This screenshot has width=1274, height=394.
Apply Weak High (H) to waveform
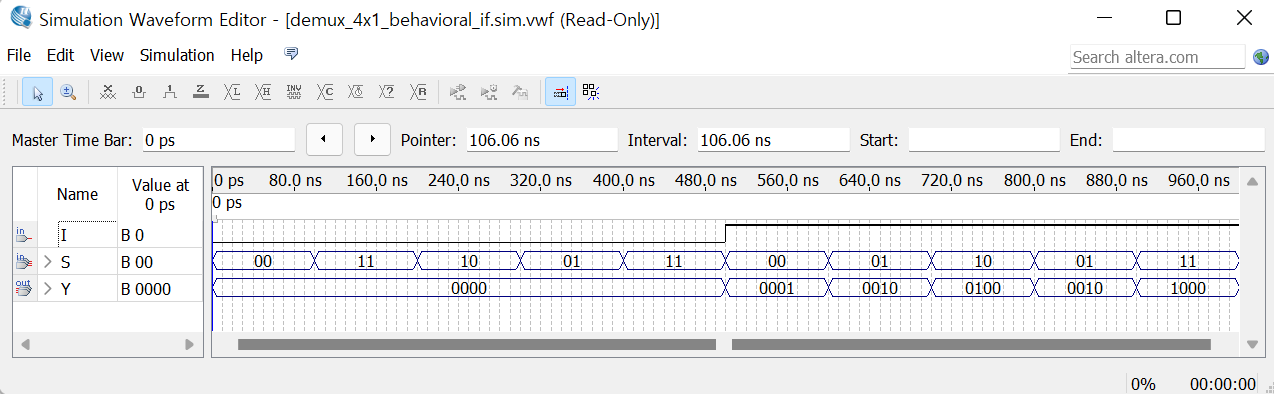pyautogui.click(x=263, y=92)
